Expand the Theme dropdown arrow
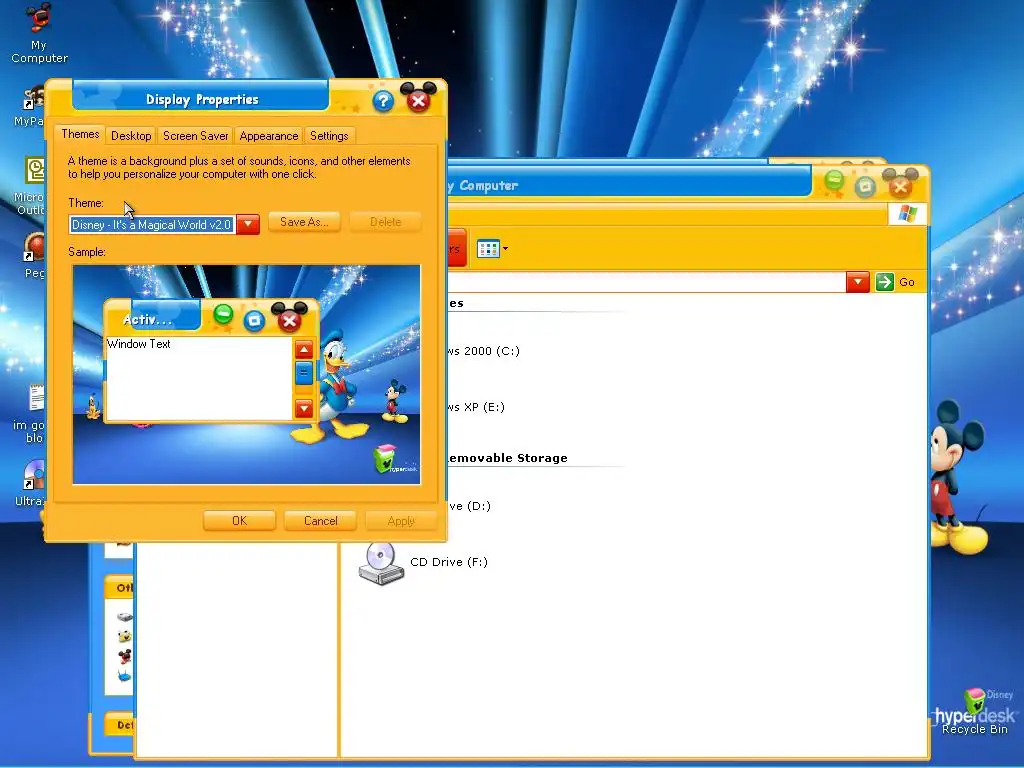 coord(248,224)
